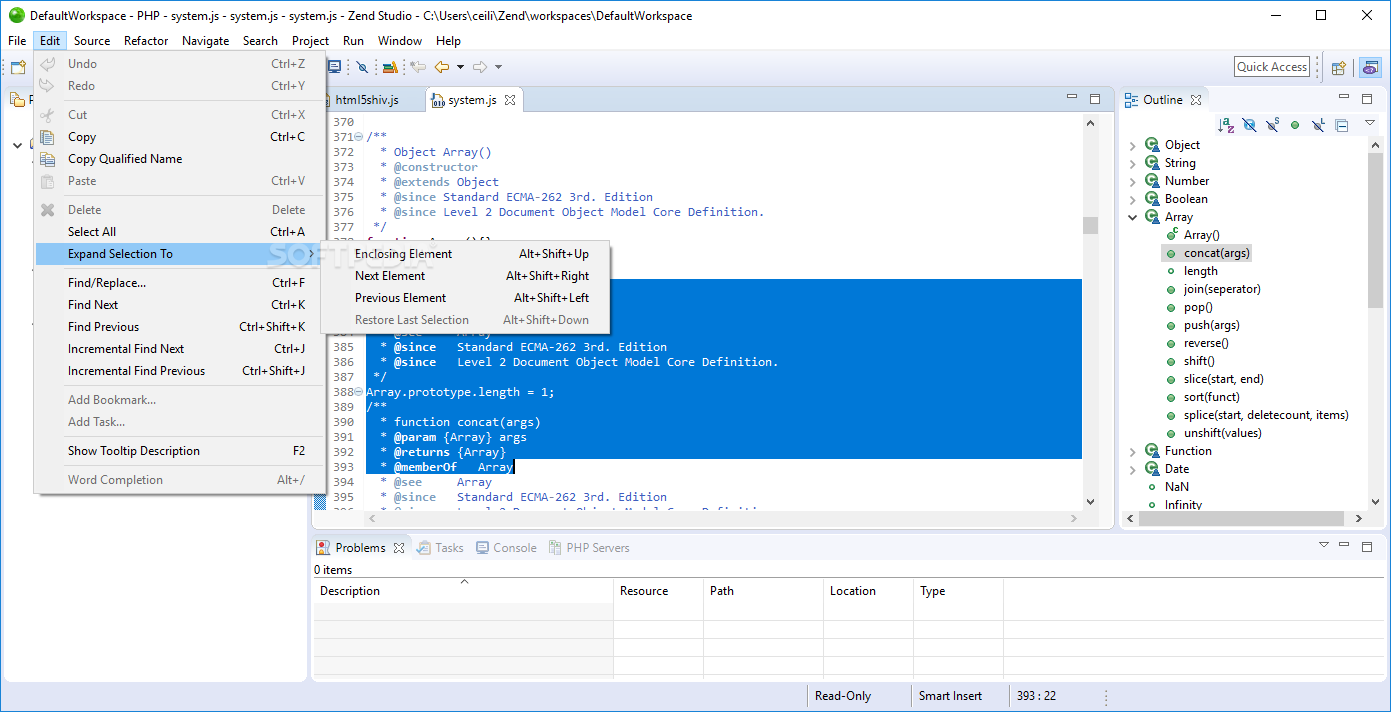Choose Show Tooltip Description menu item
1391x712 pixels.
point(180,451)
